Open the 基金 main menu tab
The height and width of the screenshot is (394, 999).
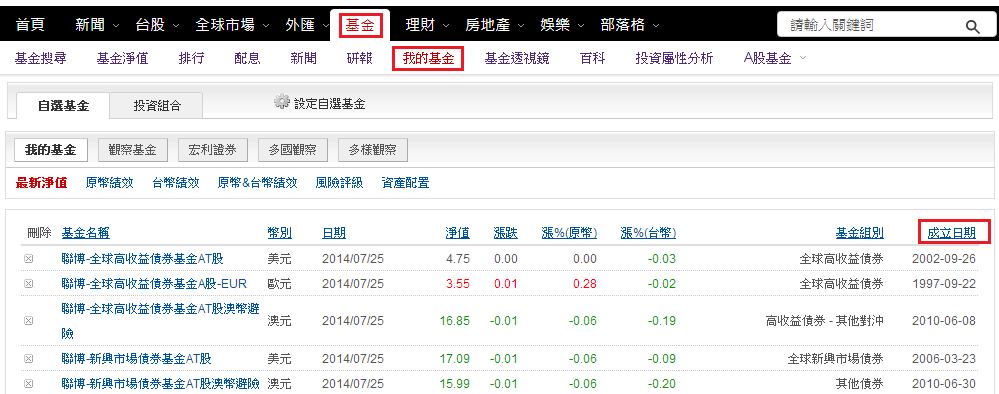pos(360,26)
